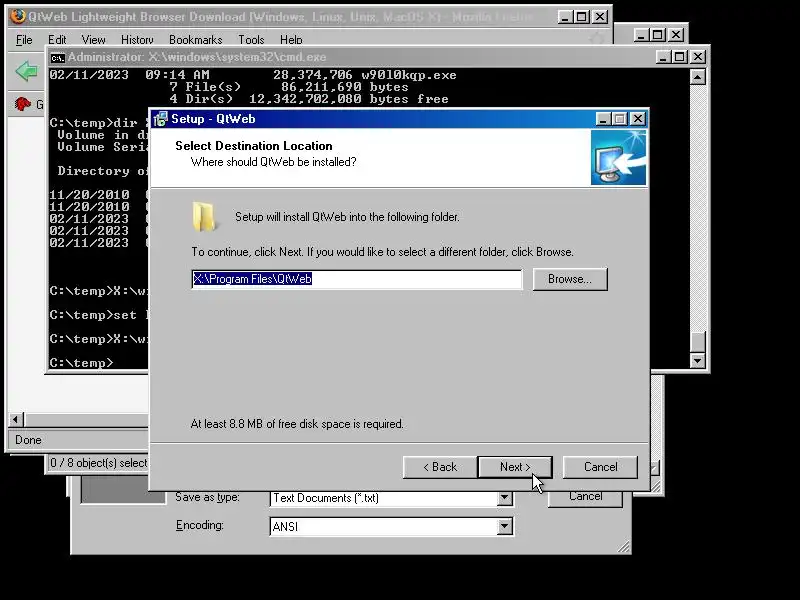Click Cancel in Save As dialog
This screenshot has width=800, height=600.
tap(585, 497)
